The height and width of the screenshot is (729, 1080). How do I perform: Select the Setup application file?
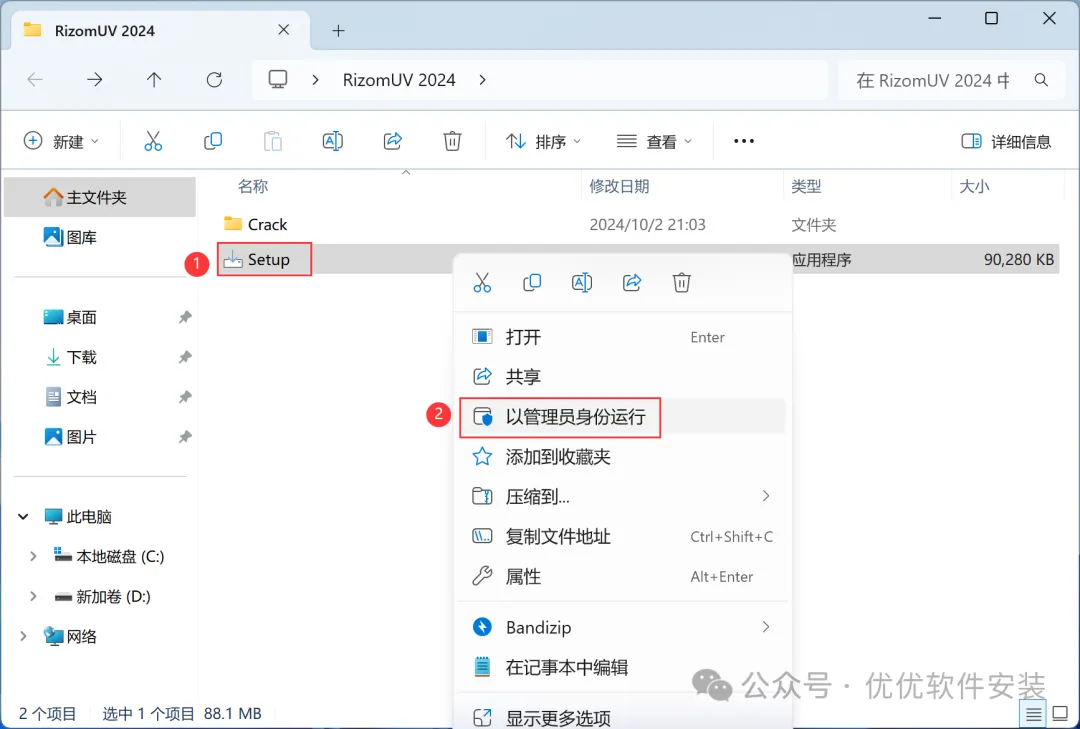[x=264, y=259]
